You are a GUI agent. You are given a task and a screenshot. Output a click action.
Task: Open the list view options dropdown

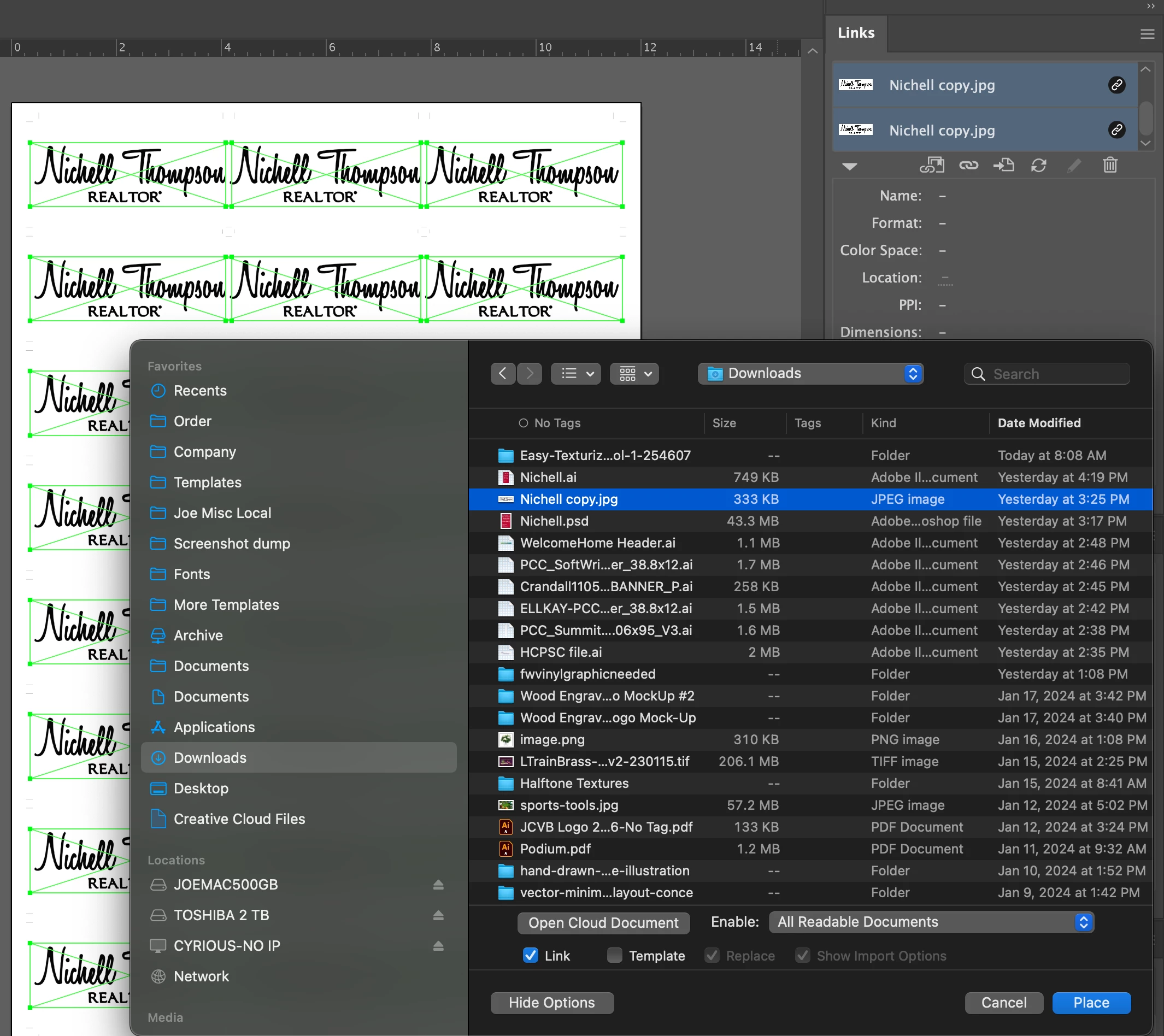(x=576, y=374)
